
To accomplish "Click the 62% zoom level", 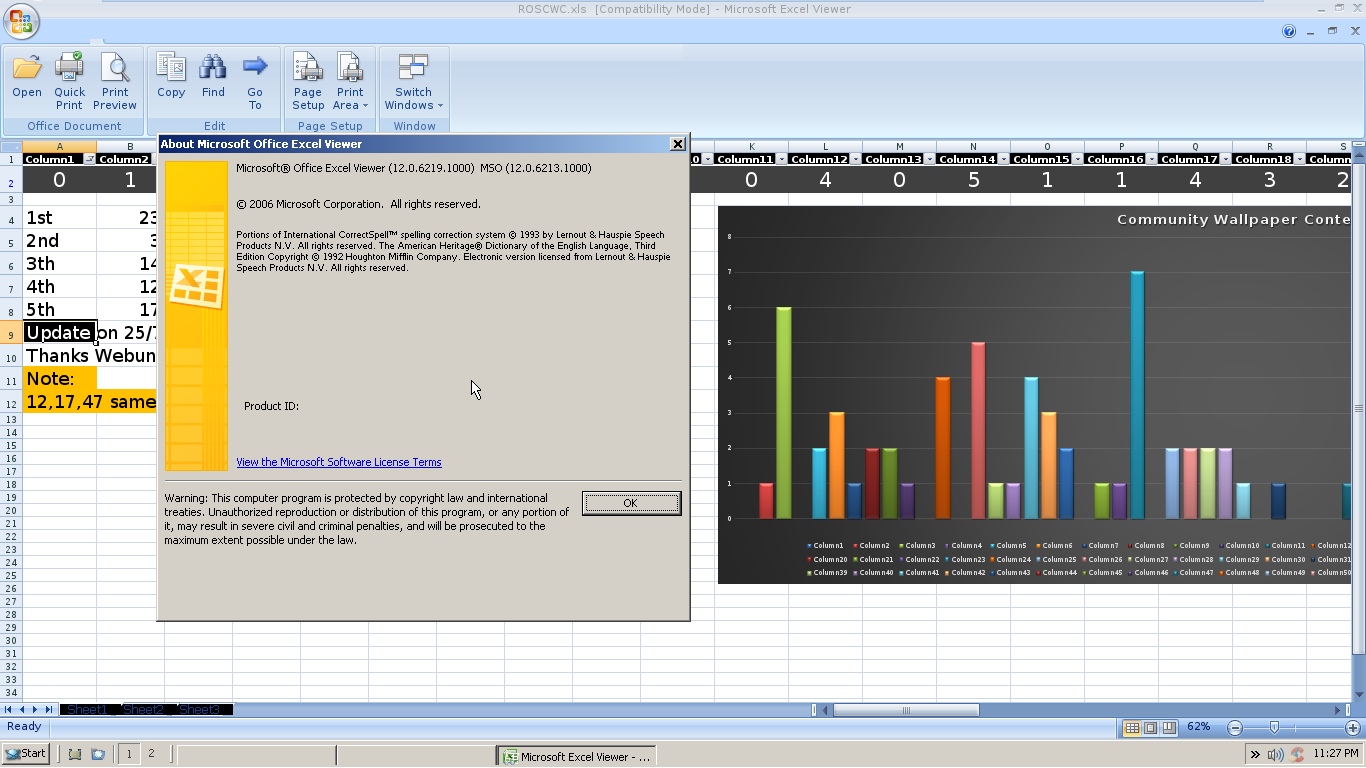I will pyautogui.click(x=1199, y=727).
